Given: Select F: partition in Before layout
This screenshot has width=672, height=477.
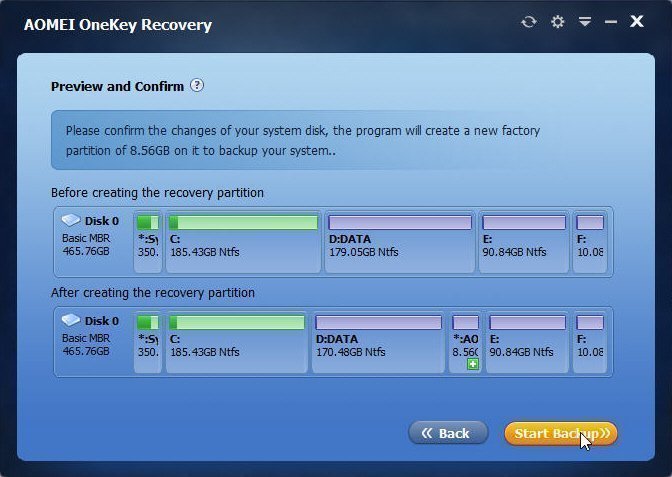Looking at the screenshot, I should coord(590,242).
